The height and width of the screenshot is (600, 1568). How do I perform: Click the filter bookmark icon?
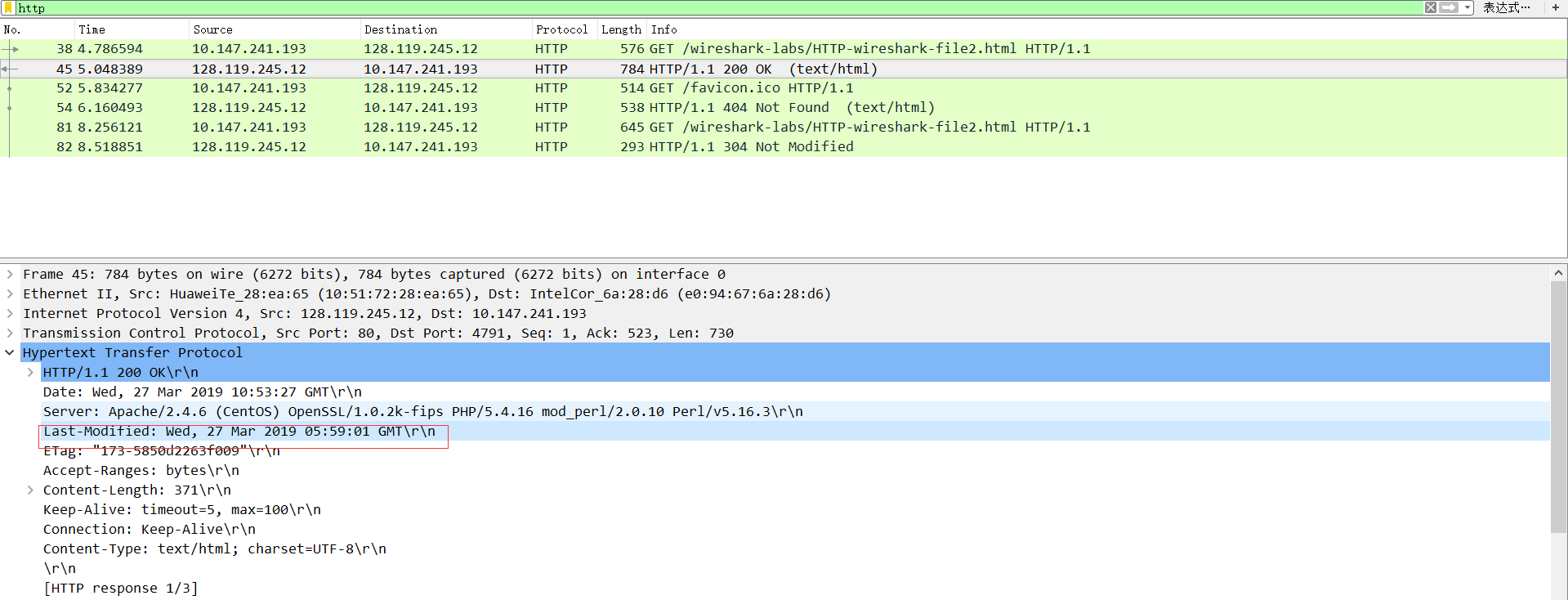tap(9, 7)
